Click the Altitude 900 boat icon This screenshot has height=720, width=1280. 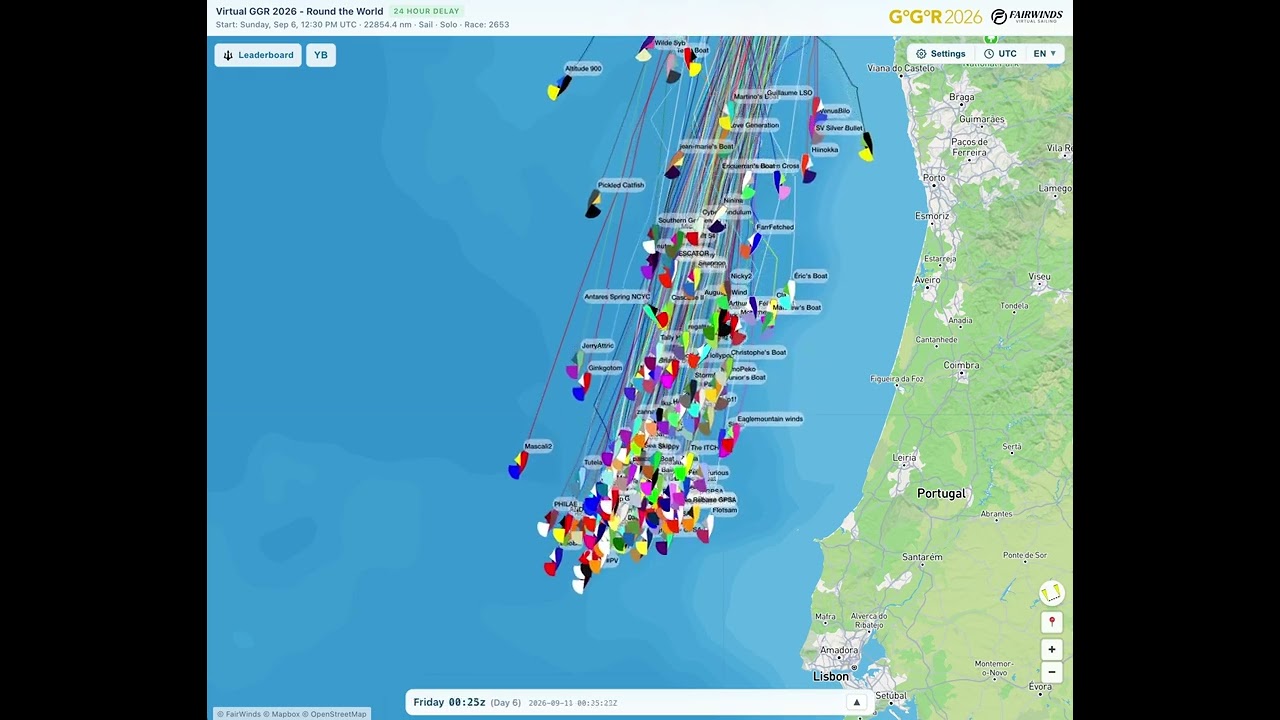pos(559,88)
